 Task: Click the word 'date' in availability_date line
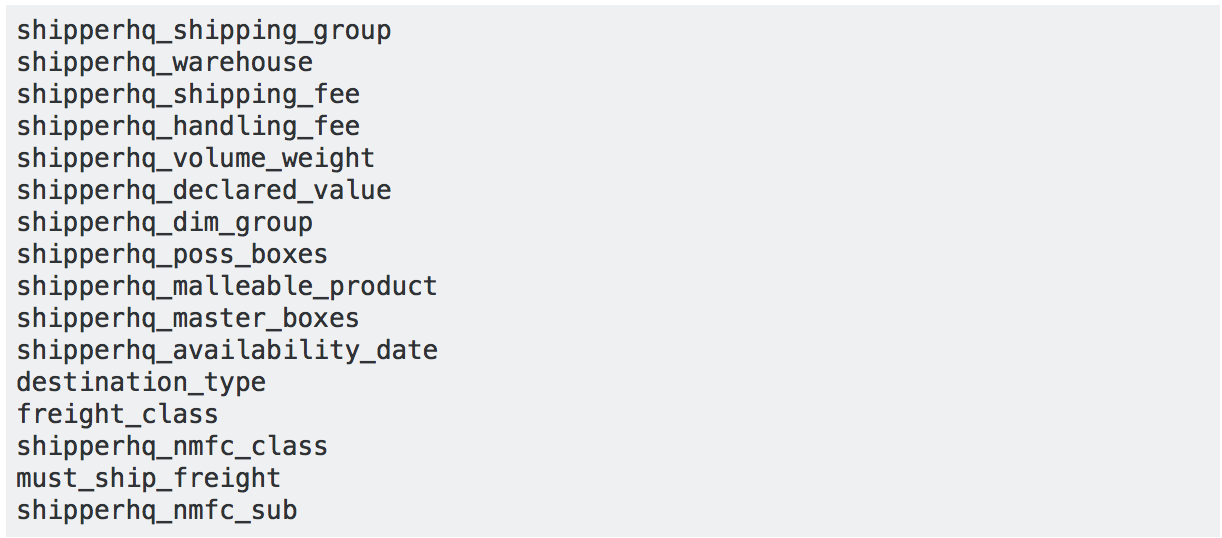click(x=407, y=351)
